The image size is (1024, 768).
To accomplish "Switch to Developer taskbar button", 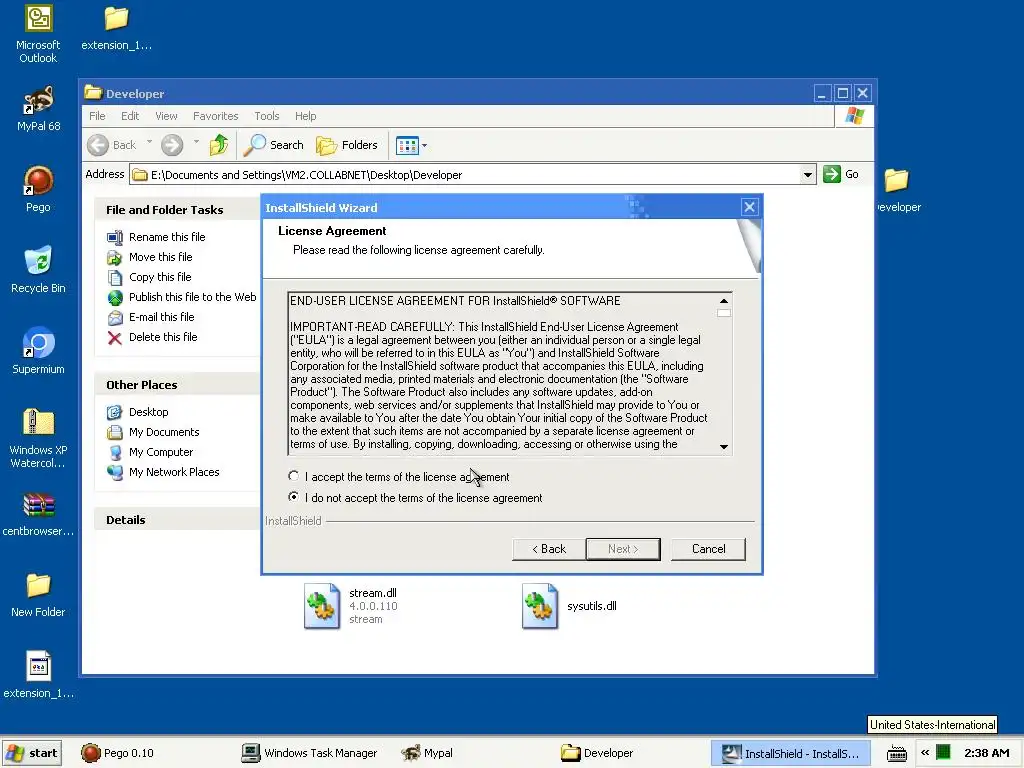I will tap(597, 753).
